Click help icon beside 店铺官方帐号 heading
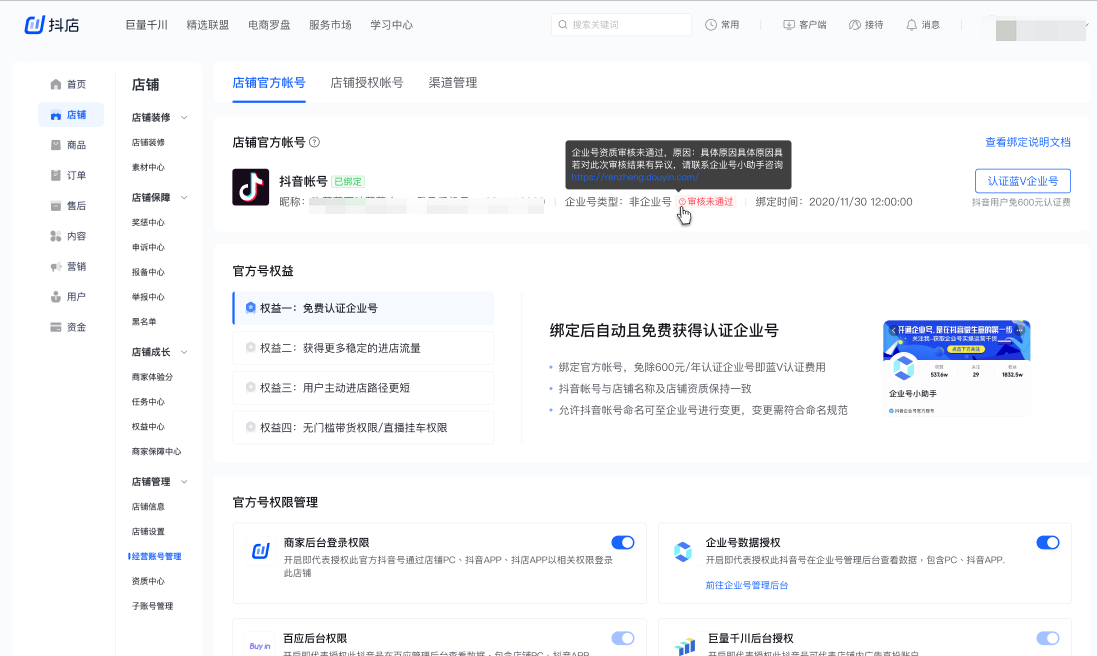 [x=314, y=143]
